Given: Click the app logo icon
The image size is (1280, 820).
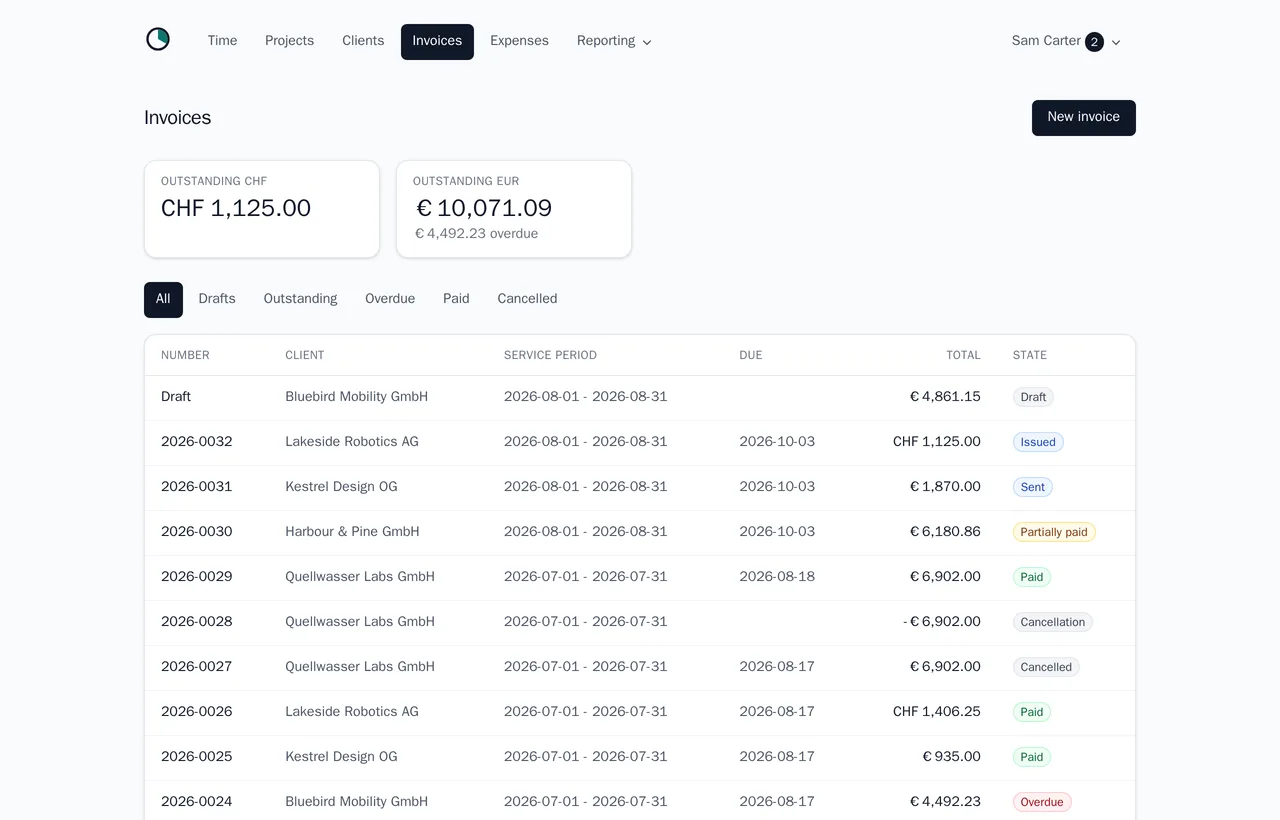Looking at the screenshot, I should click(x=158, y=40).
